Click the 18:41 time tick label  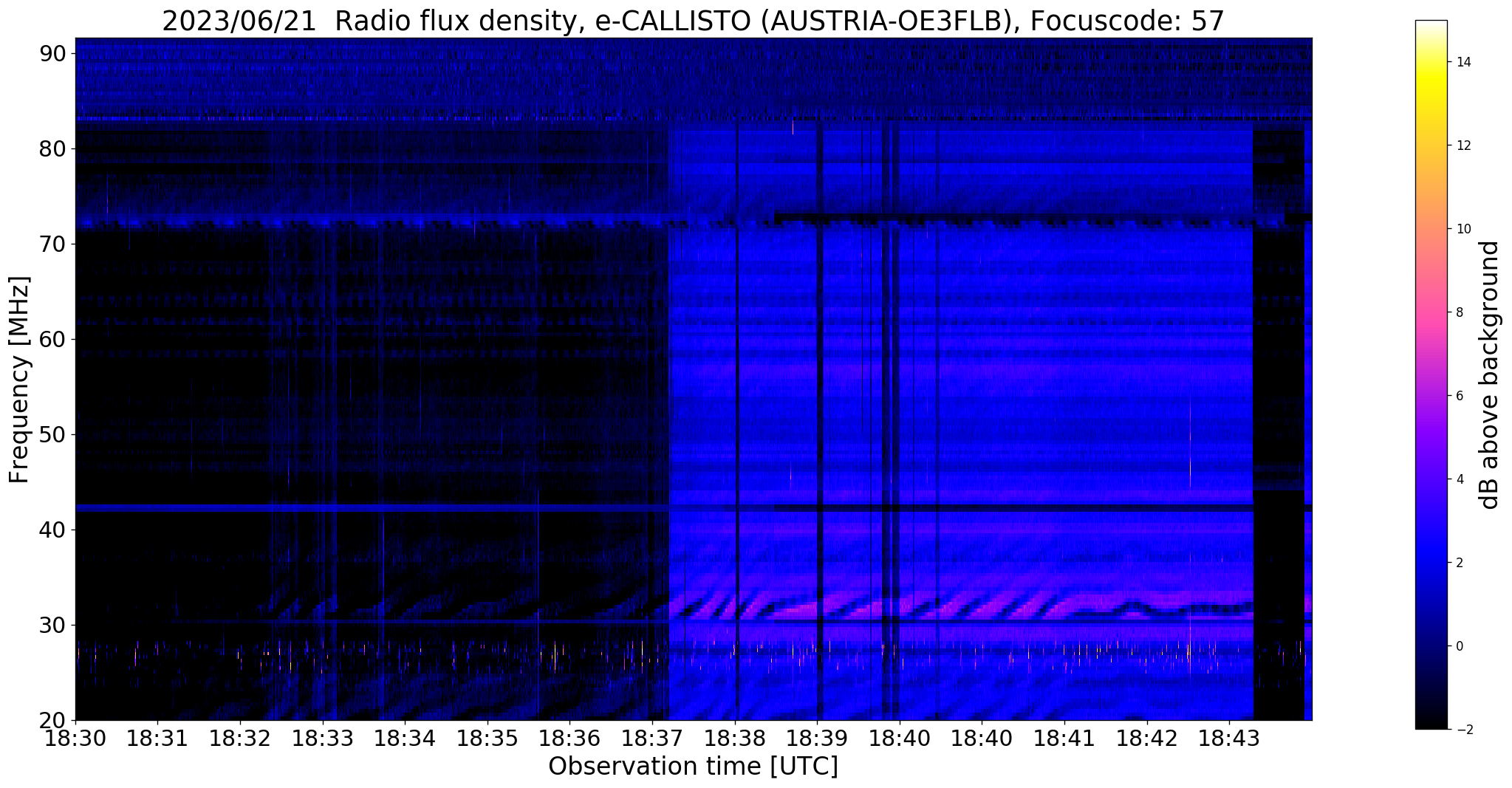(1064, 738)
